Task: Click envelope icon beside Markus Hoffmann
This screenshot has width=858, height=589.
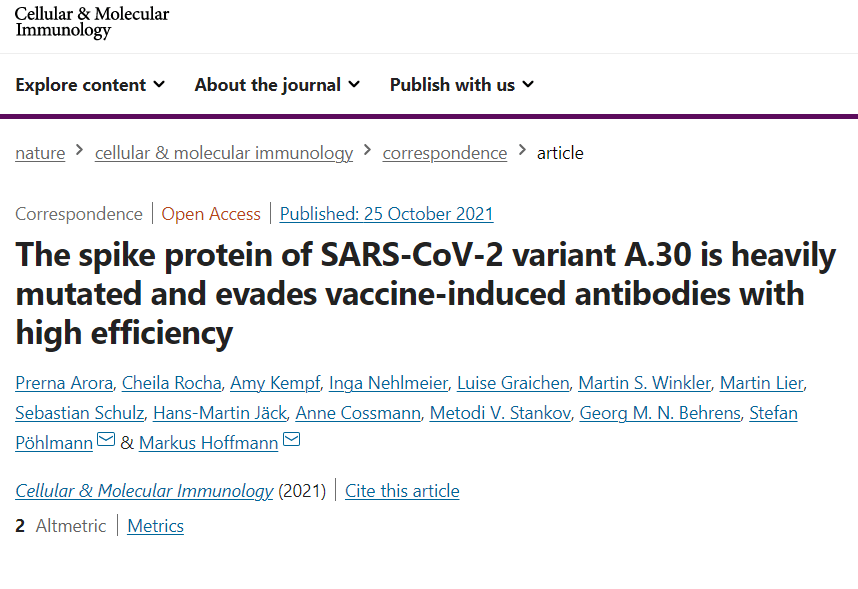Action: coord(292,441)
